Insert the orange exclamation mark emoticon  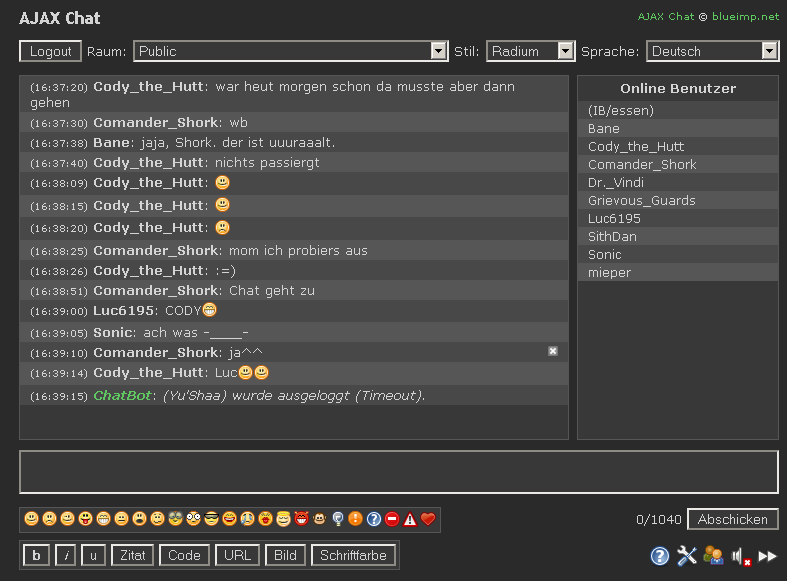(x=355, y=519)
